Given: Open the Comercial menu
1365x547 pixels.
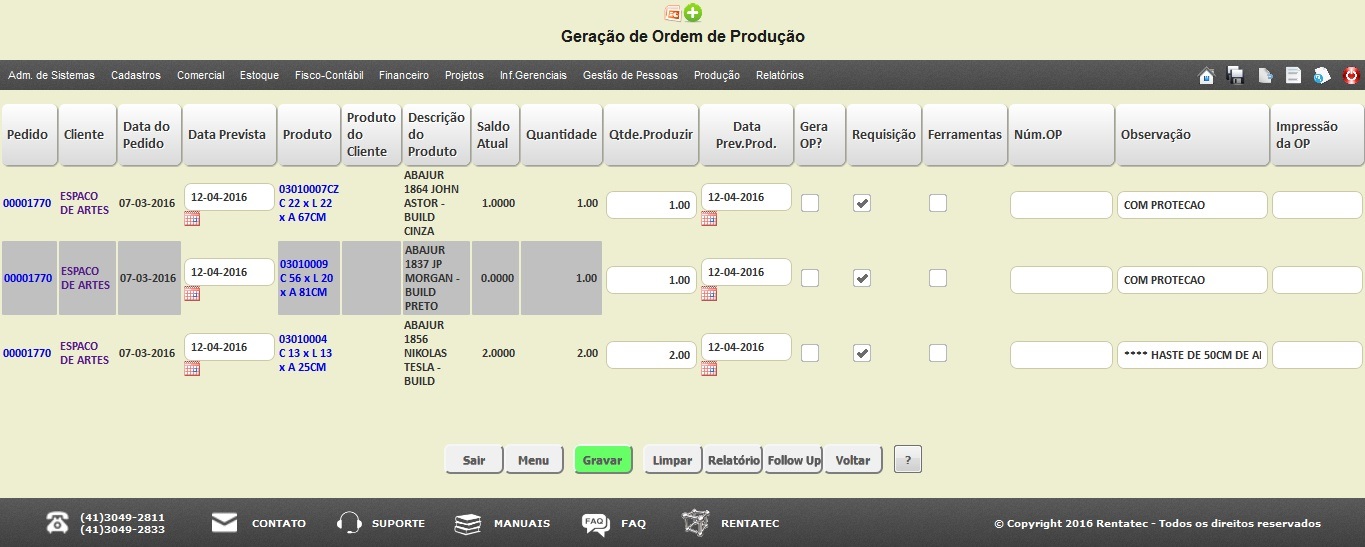Looking at the screenshot, I should click(201, 75).
